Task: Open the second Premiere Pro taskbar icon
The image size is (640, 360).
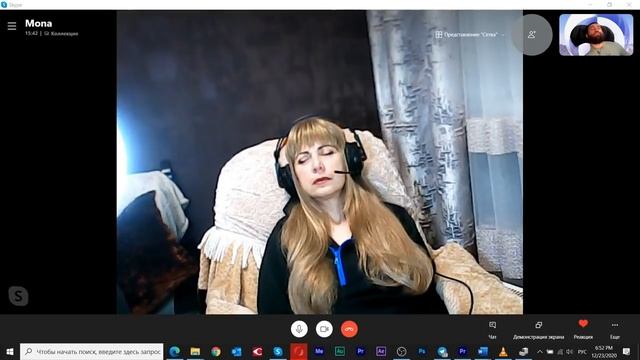Action: pyautogui.click(x=462, y=351)
